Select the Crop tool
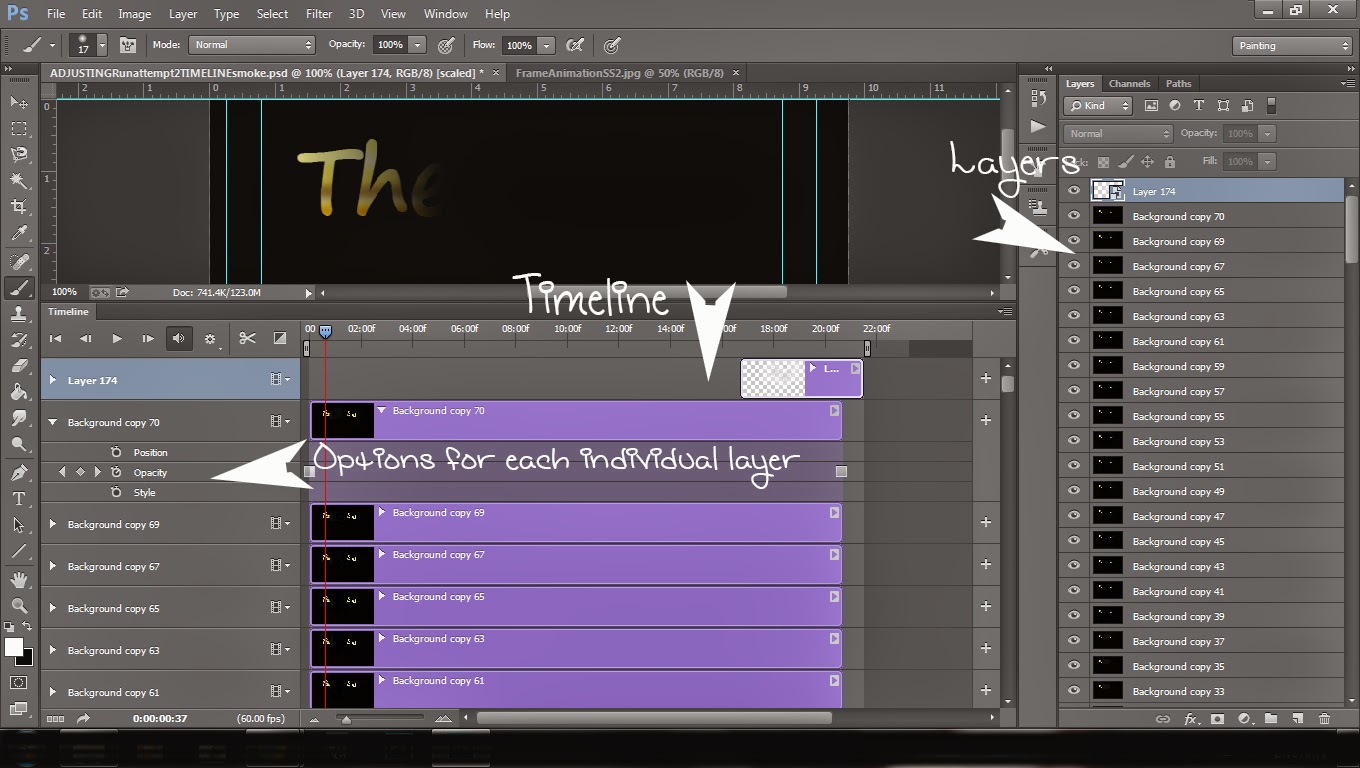 (18, 203)
